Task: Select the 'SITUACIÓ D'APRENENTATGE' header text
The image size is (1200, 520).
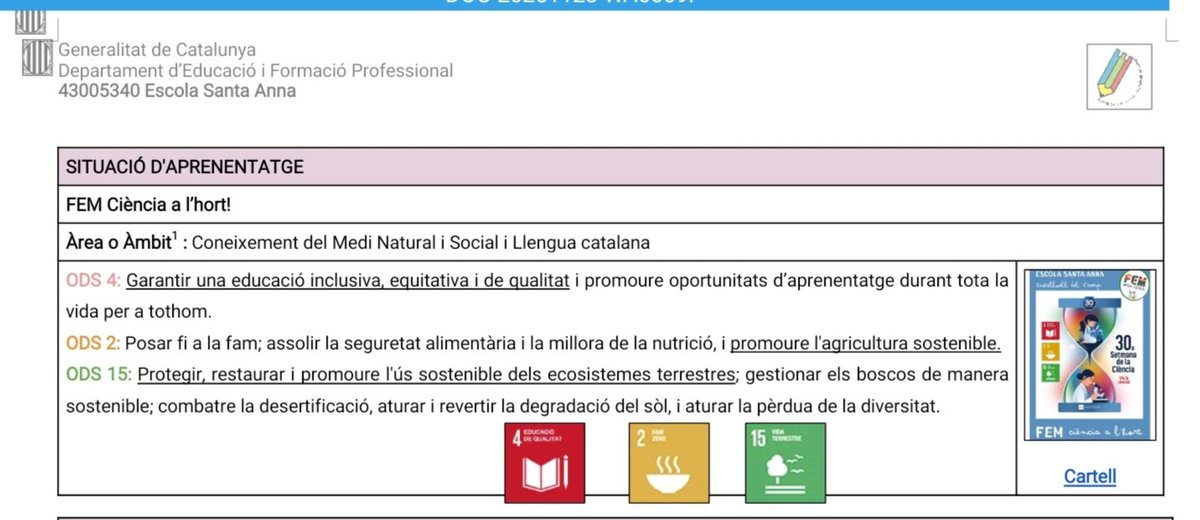Action: (x=185, y=167)
